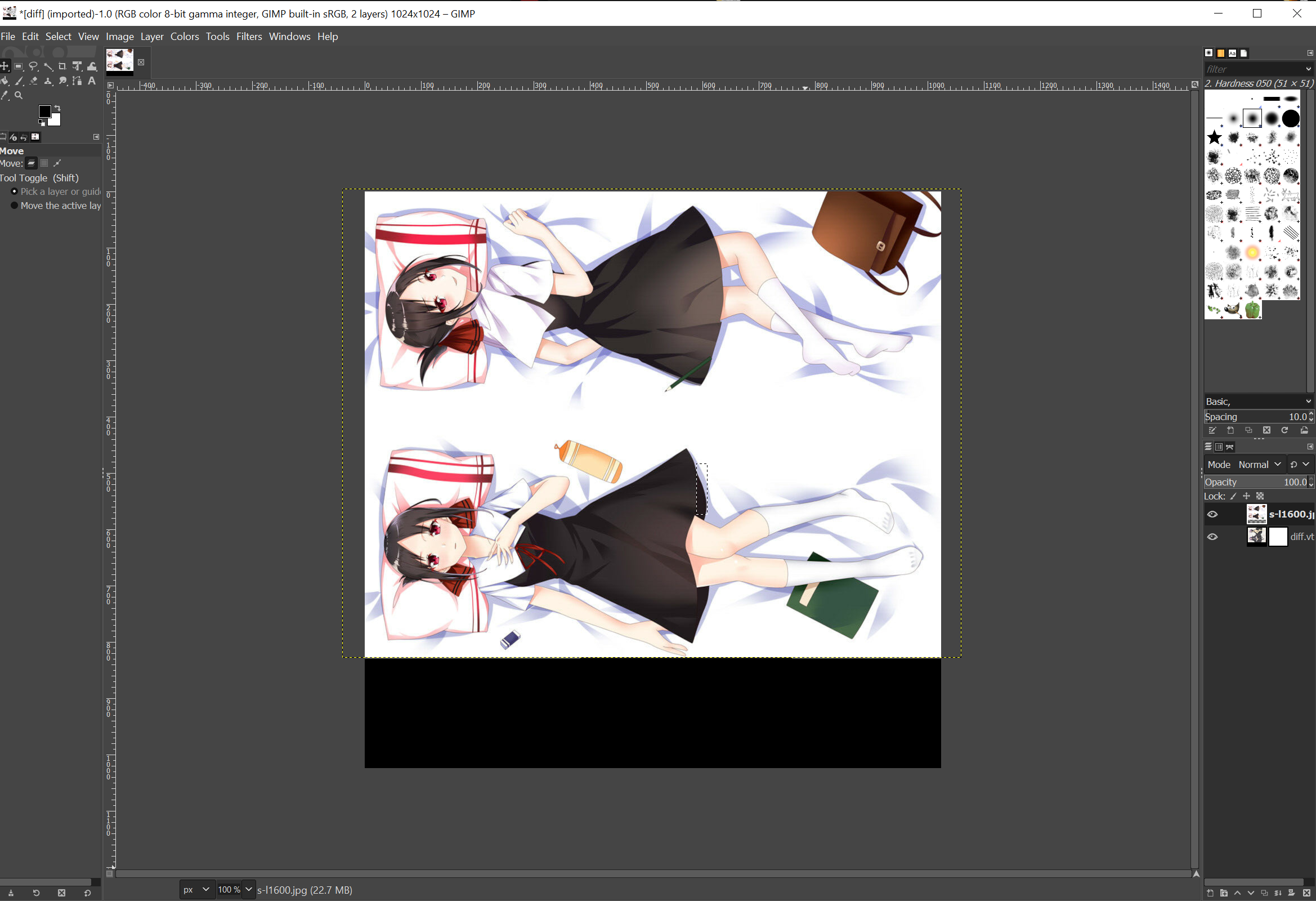Select the Free Select lasso tool

33,66
